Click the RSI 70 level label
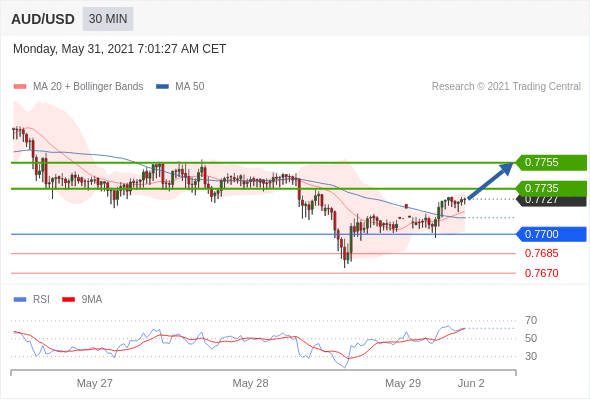 tap(531, 320)
